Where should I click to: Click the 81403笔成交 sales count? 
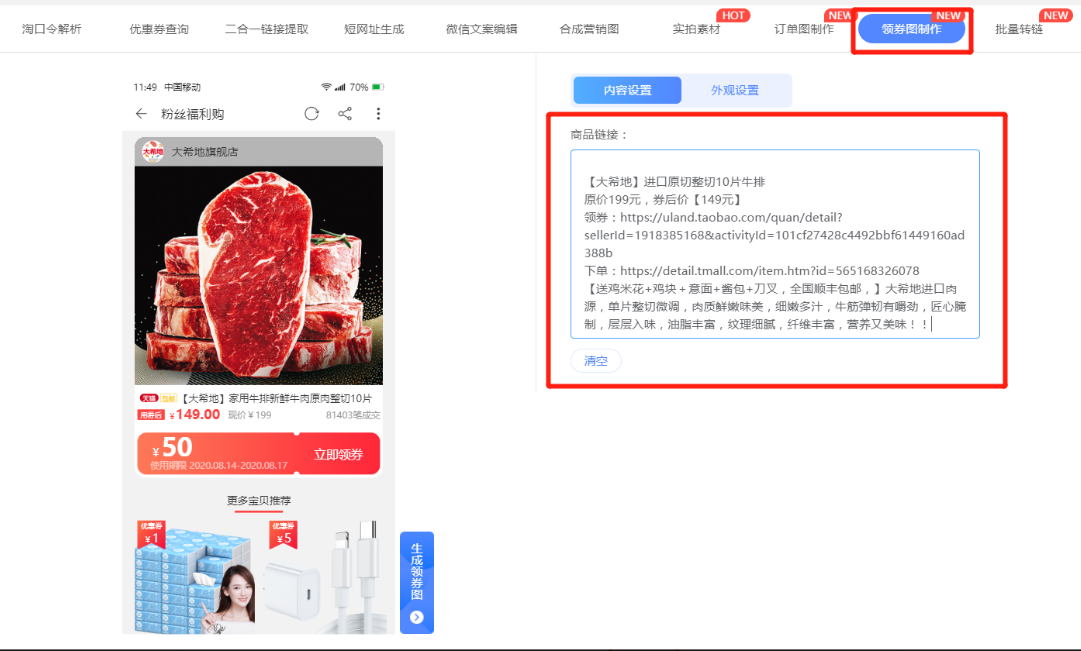(353, 415)
